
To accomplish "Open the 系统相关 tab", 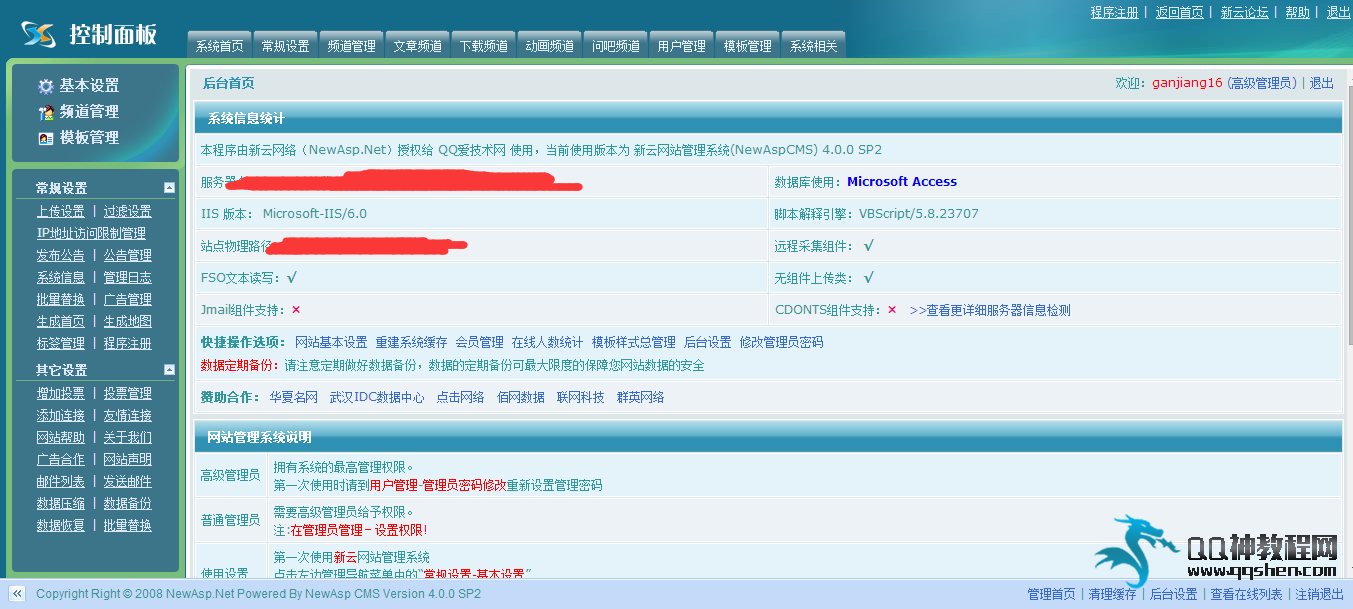I will [814, 45].
